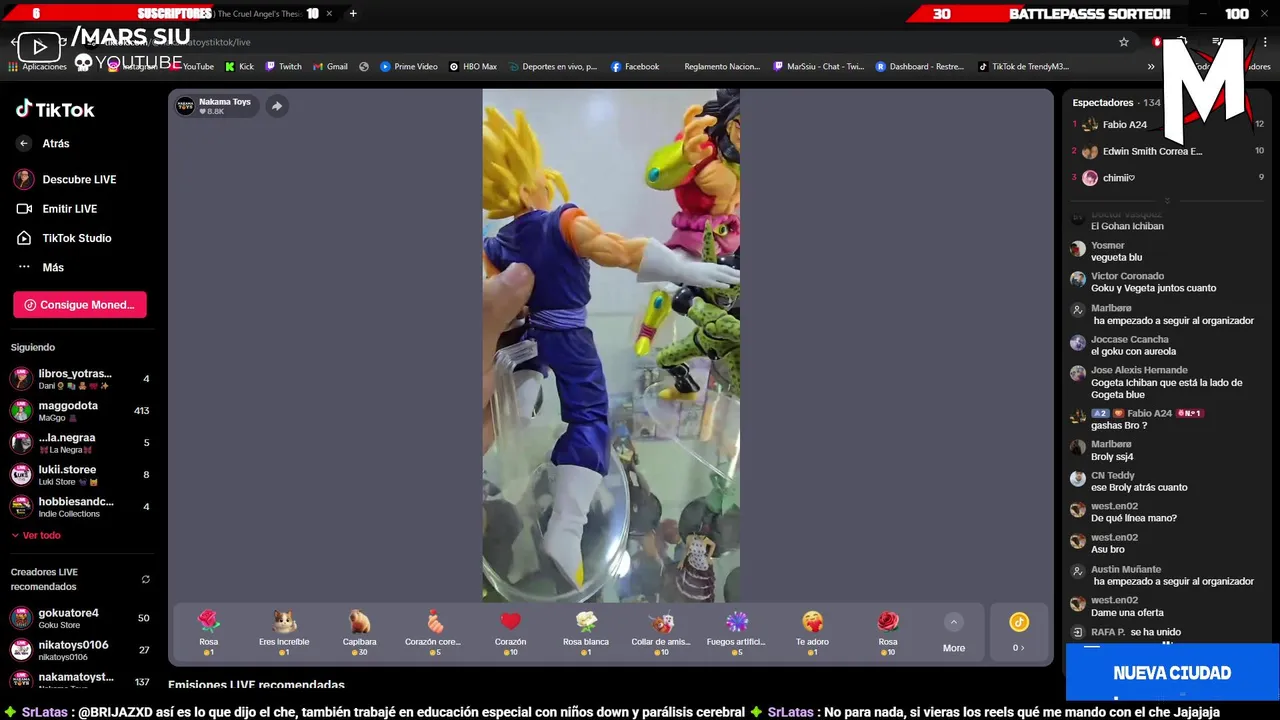Refresh Creadores LIVE recomendados

click(145, 579)
